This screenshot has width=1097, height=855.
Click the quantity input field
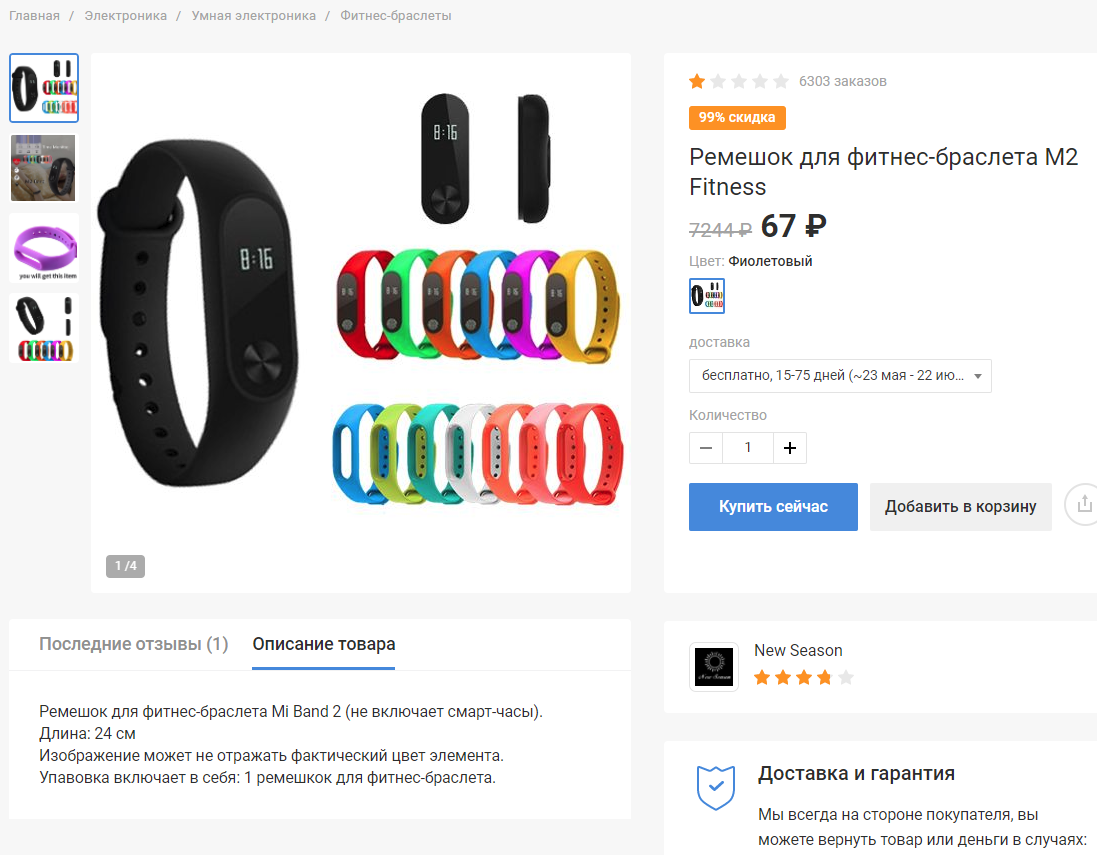click(x=748, y=448)
